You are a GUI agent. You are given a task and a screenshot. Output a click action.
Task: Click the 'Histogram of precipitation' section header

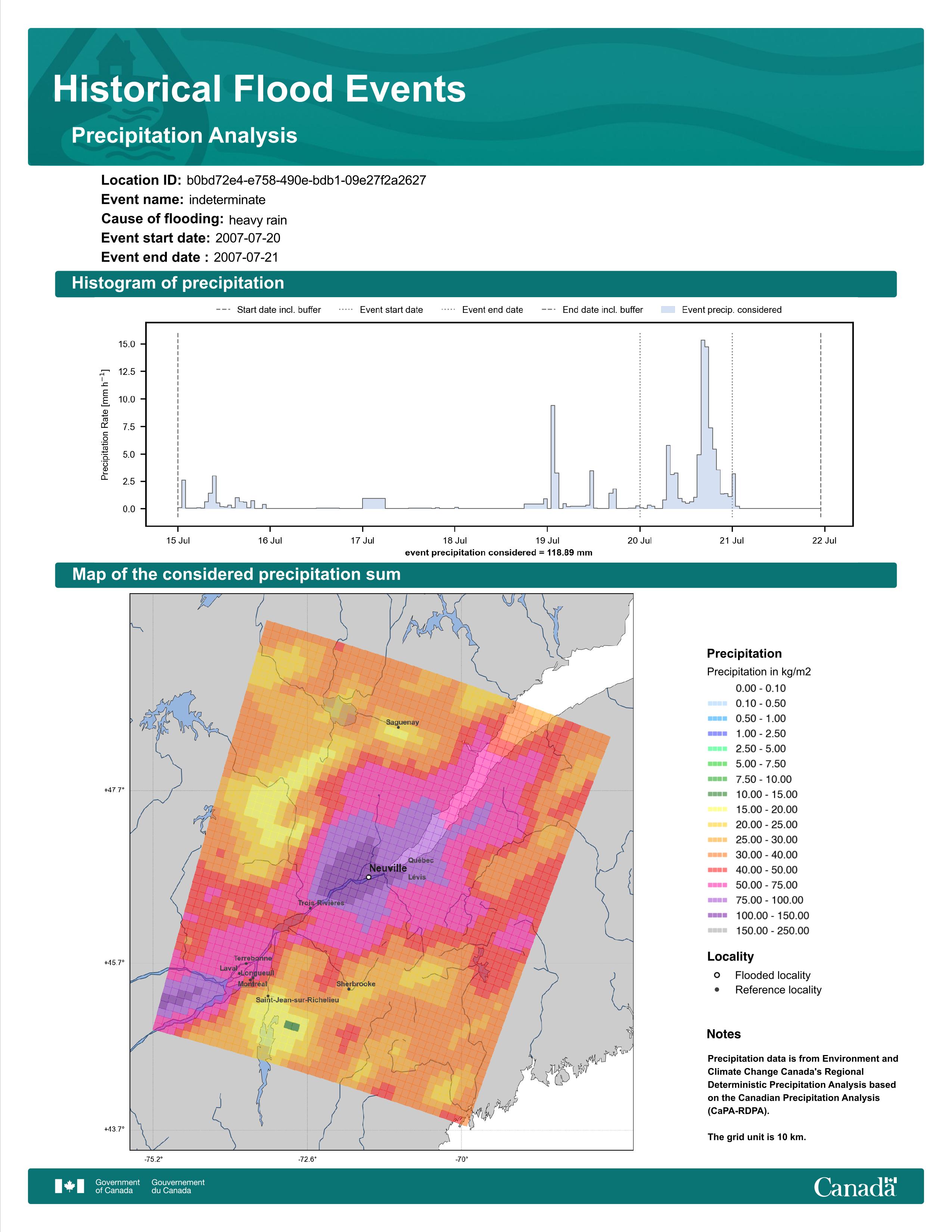pyautogui.click(x=178, y=283)
